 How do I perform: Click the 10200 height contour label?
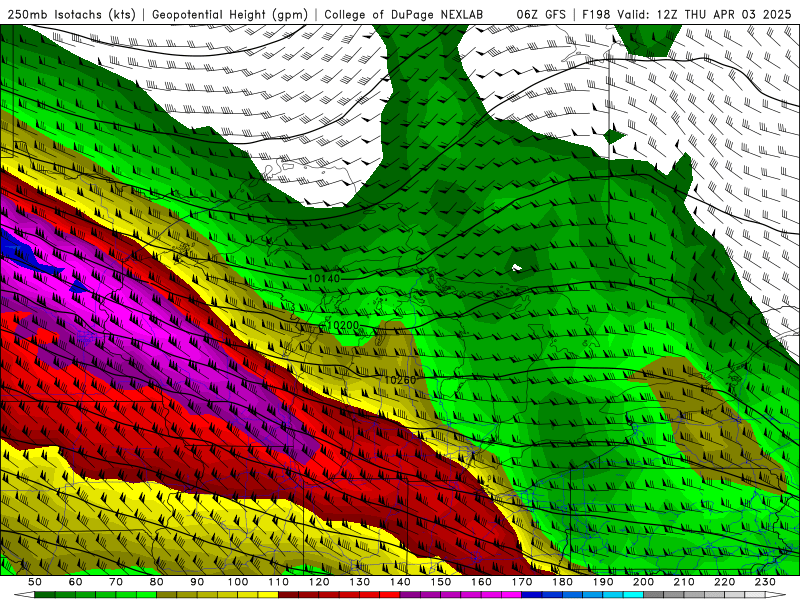coord(343,325)
